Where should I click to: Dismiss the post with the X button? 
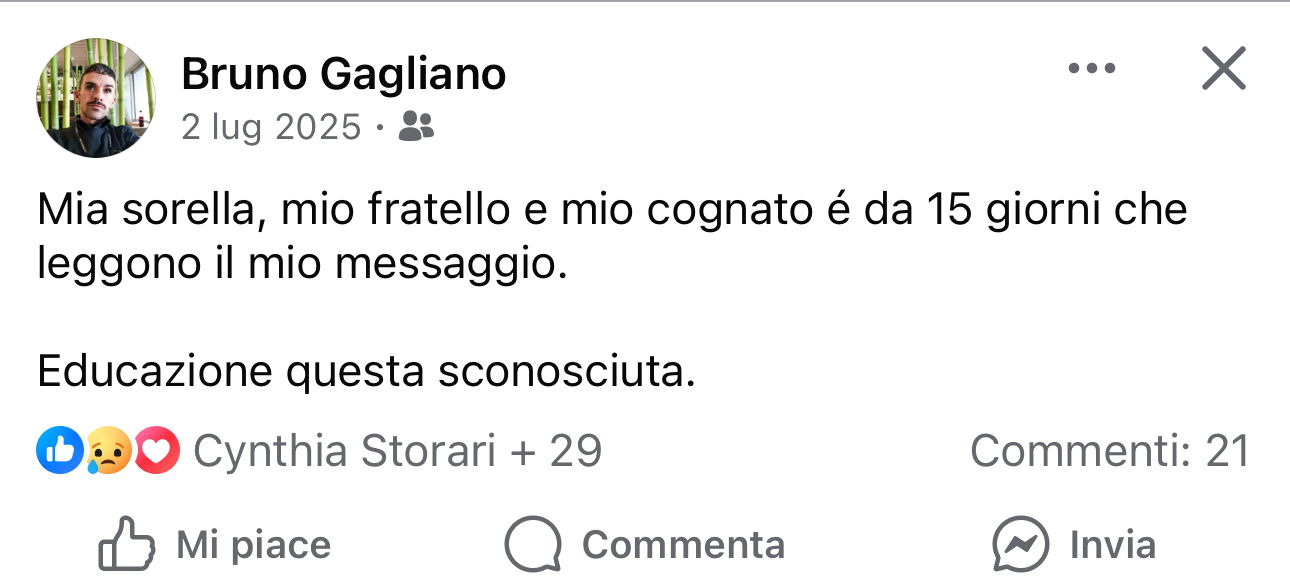coord(1222,69)
